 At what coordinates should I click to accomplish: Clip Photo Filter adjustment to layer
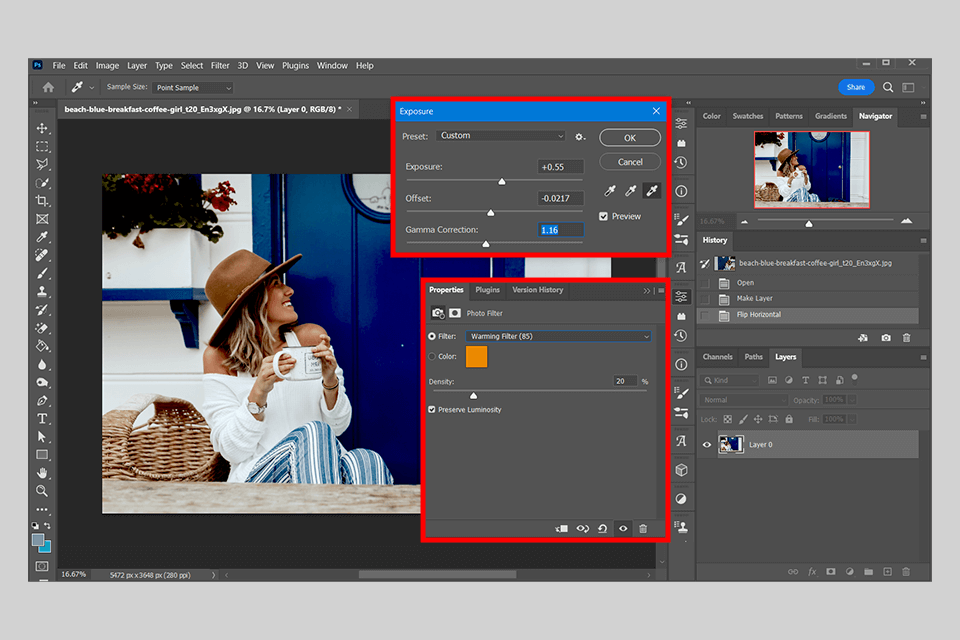[x=561, y=529]
